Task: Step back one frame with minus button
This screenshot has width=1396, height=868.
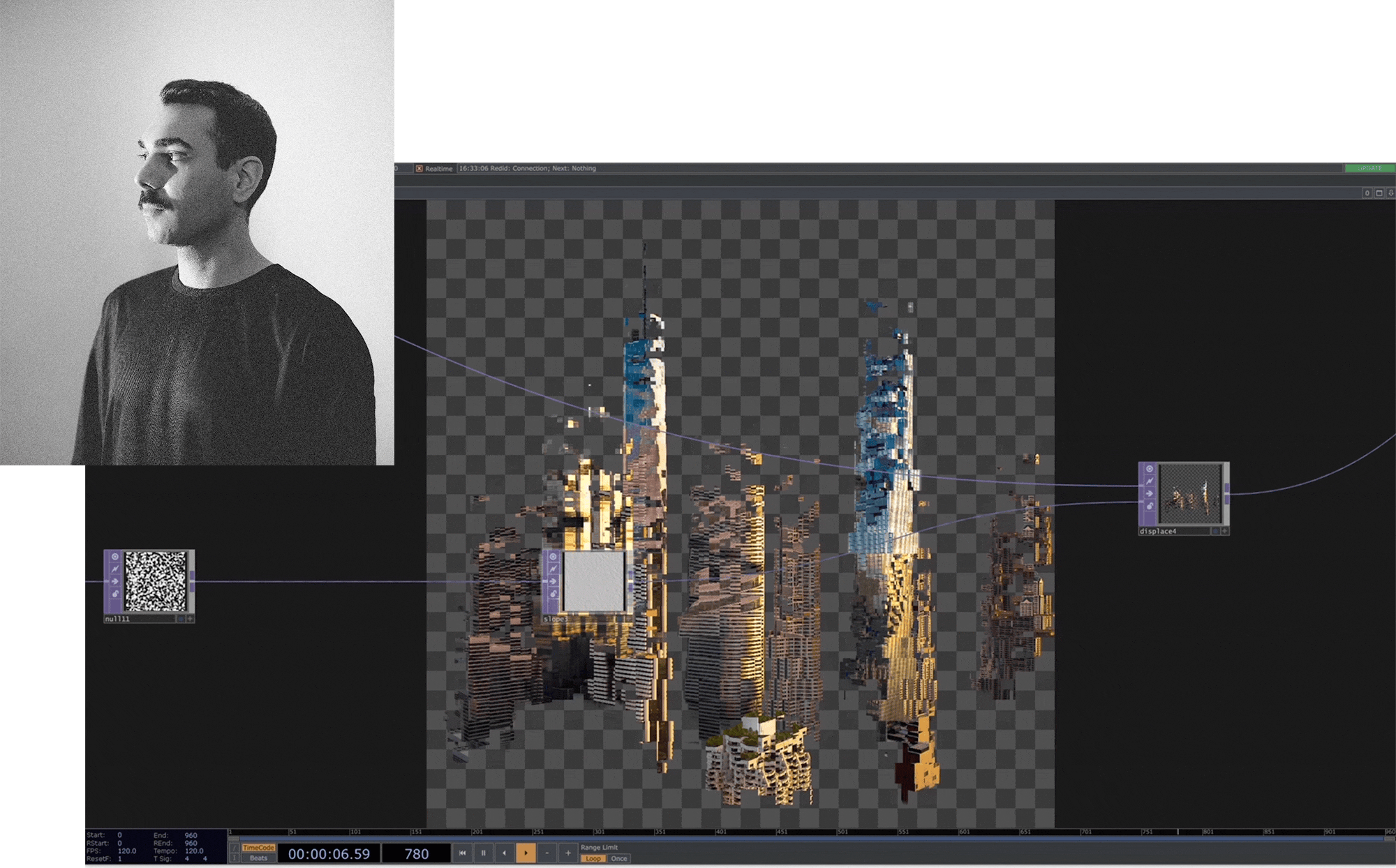Action: pos(547,853)
